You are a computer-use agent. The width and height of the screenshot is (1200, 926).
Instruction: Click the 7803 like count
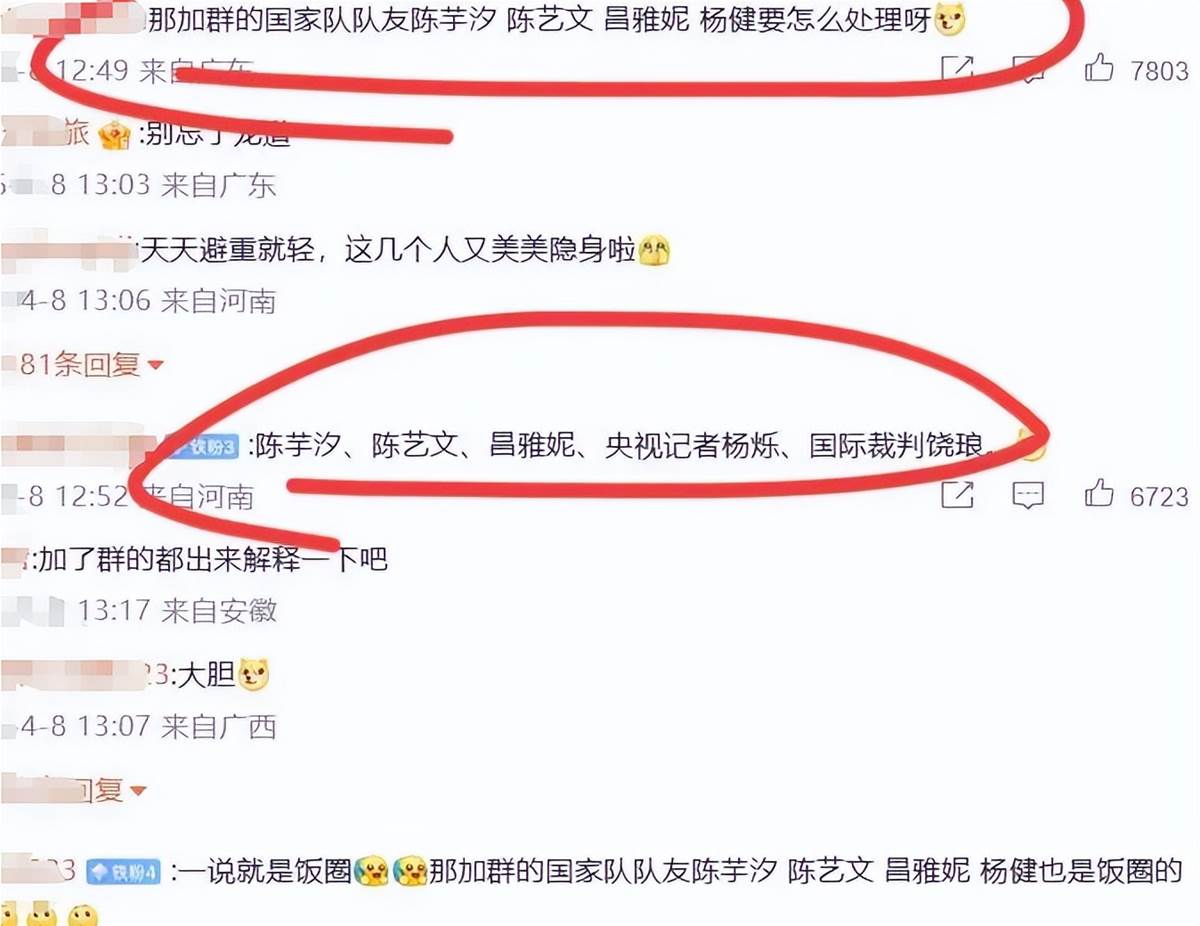tap(1159, 70)
